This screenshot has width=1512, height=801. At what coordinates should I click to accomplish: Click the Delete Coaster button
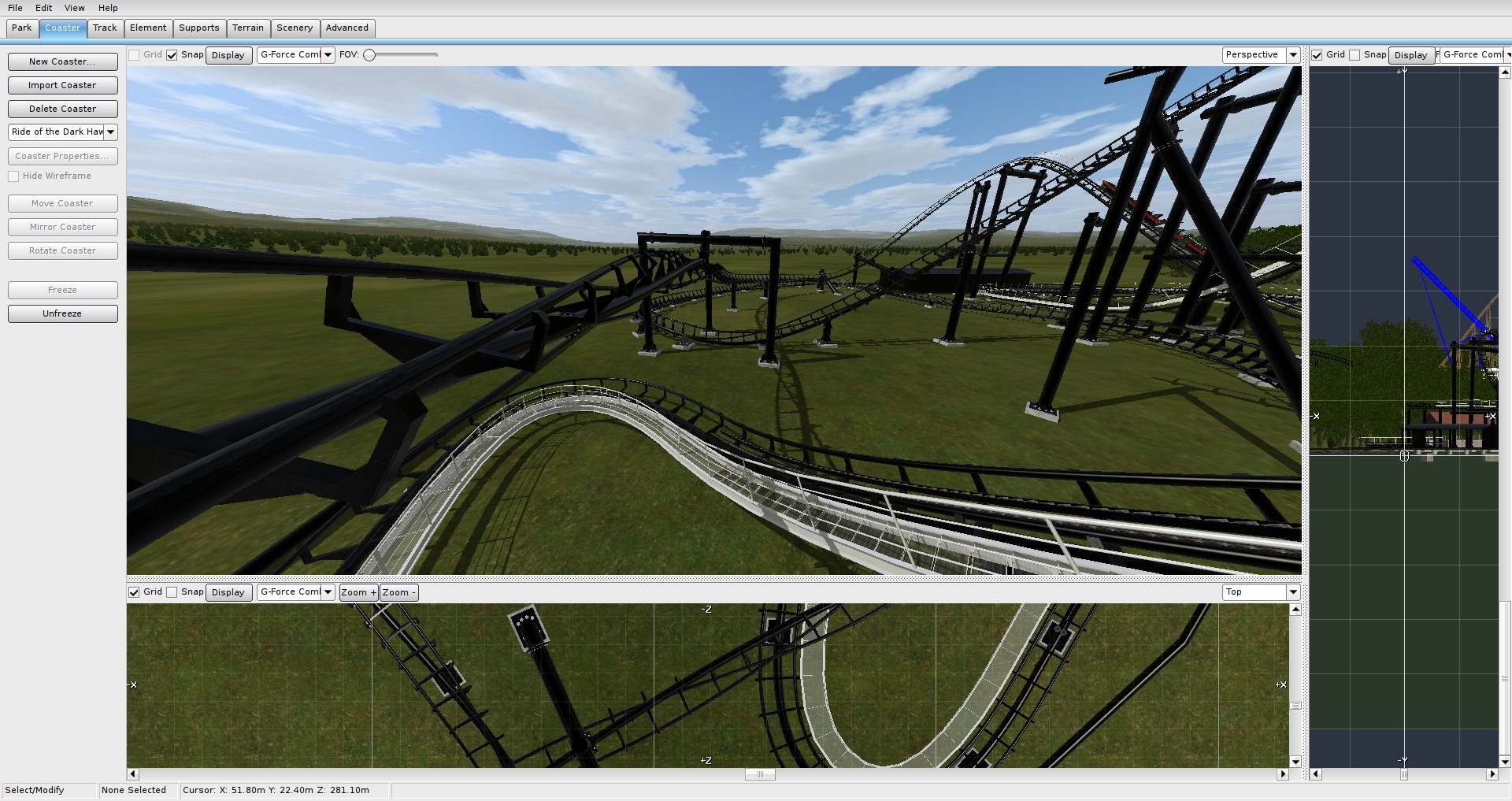click(63, 109)
